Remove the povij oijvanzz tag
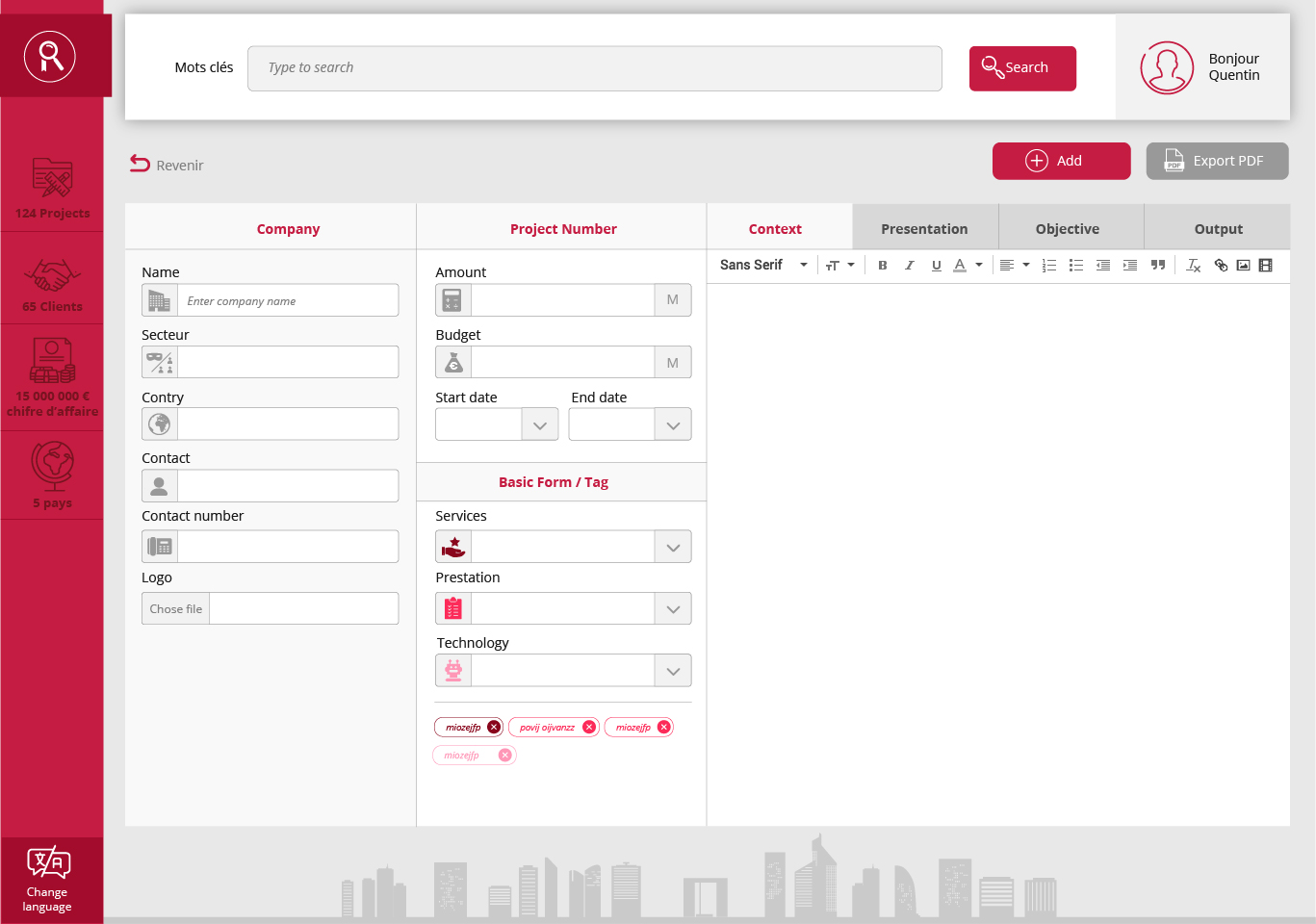 589,727
